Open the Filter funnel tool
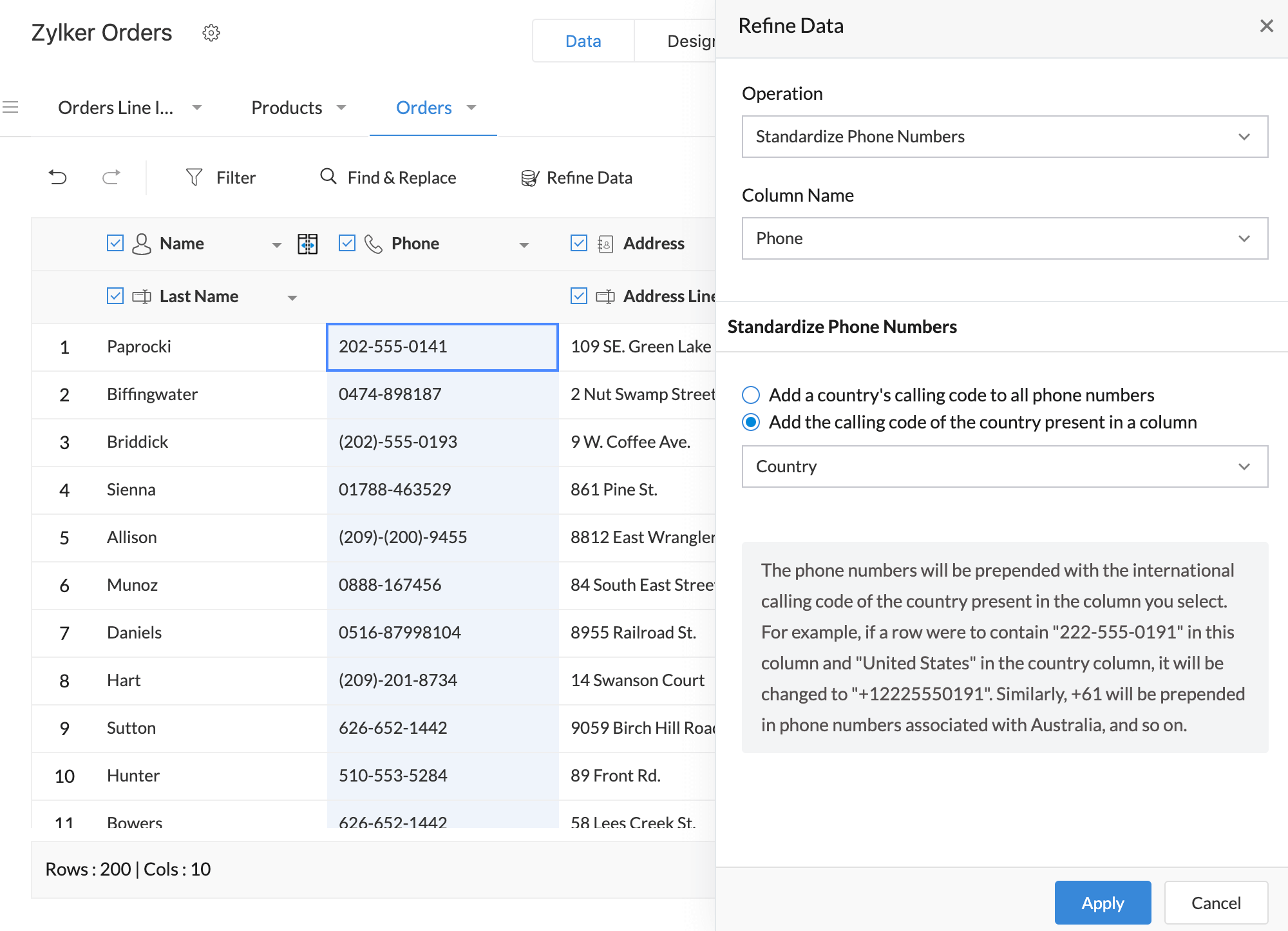This screenshot has width=1288, height=931. coord(194,177)
